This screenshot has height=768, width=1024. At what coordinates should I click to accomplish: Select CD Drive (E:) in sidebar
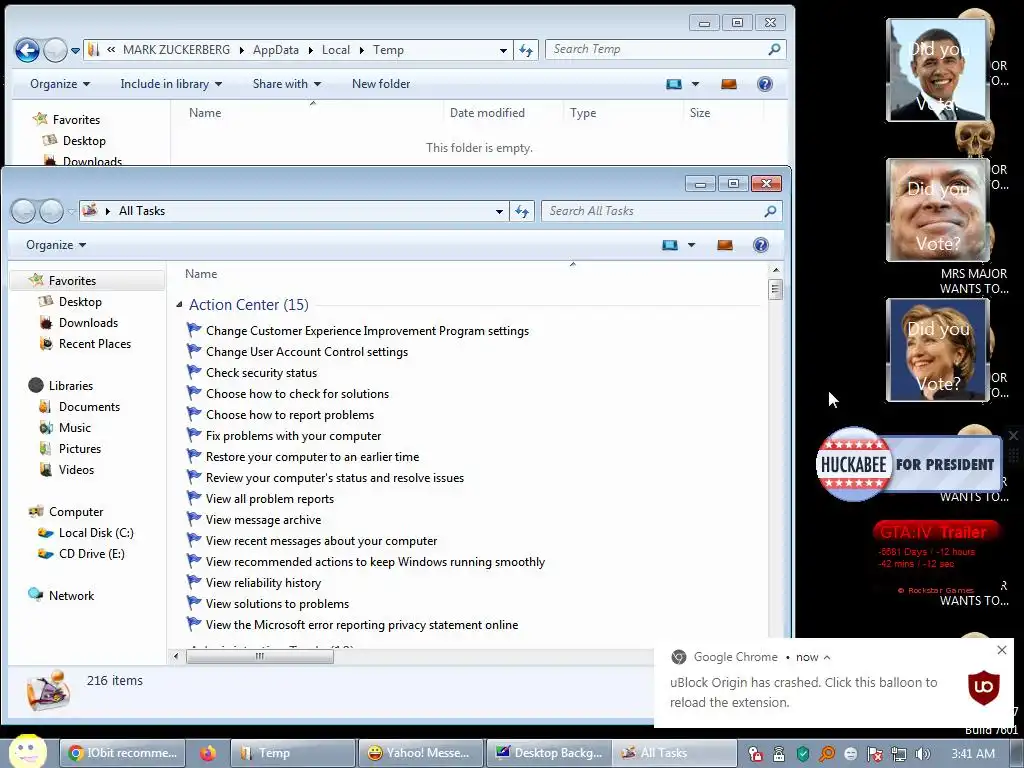pyautogui.click(x=91, y=554)
